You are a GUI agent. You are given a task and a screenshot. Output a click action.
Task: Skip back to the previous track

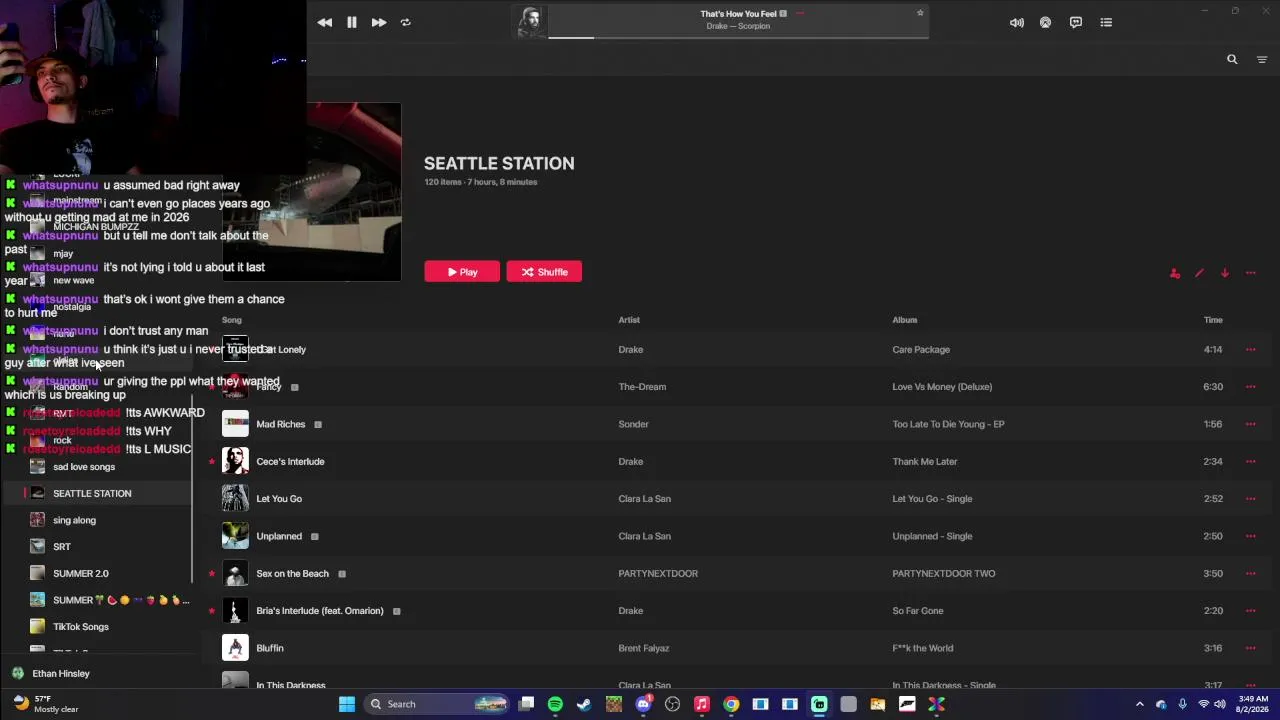pyautogui.click(x=325, y=22)
